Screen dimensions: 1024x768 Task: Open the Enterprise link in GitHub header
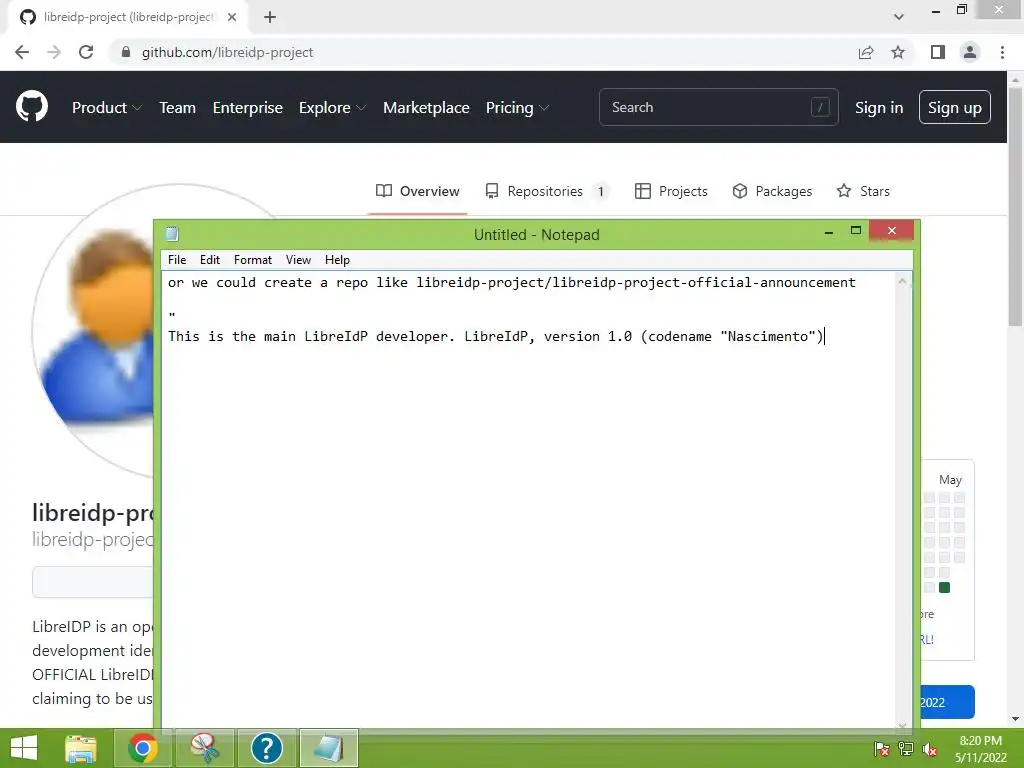(248, 108)
